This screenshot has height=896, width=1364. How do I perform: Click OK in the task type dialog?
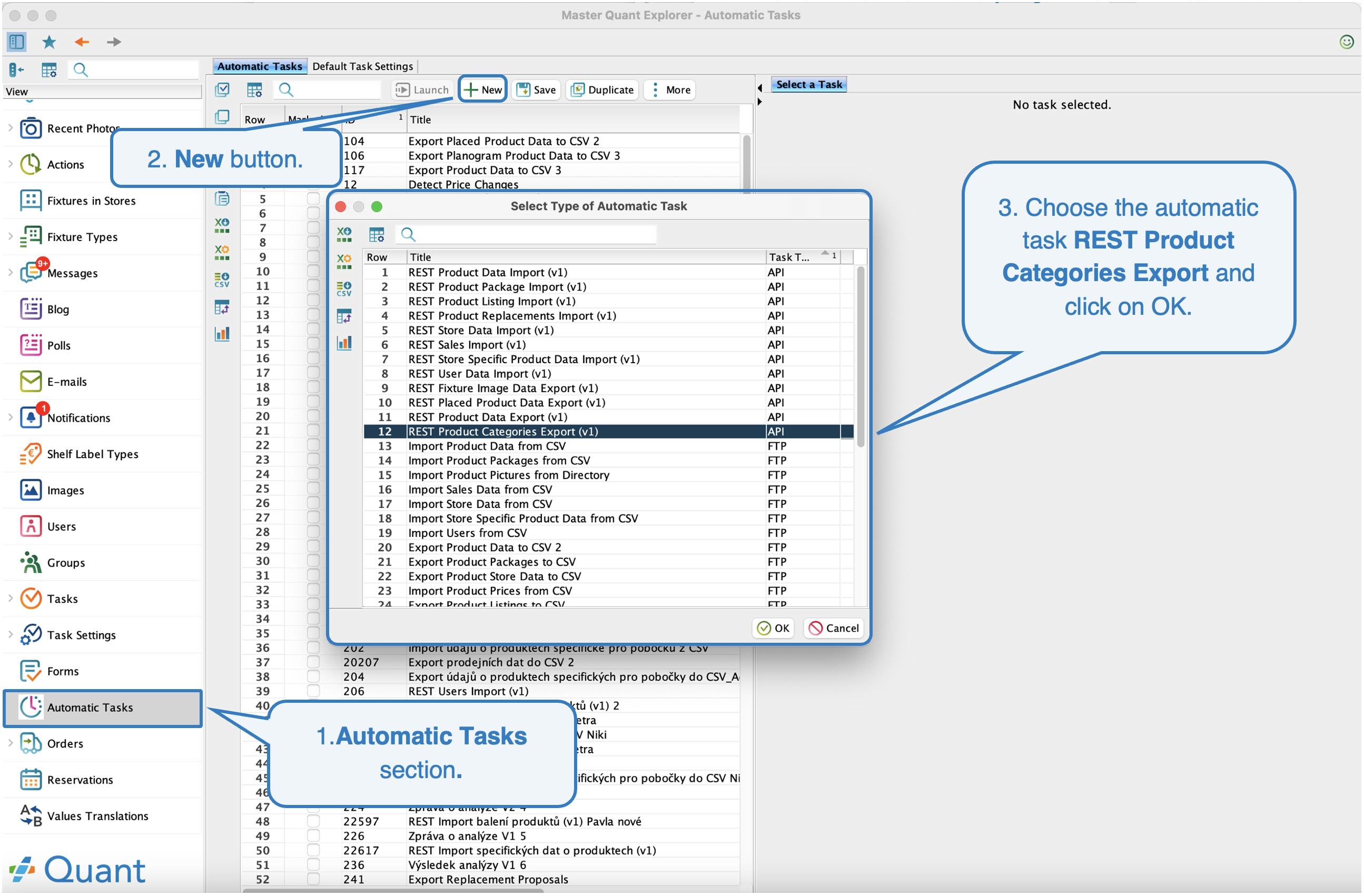pos(773,629)
